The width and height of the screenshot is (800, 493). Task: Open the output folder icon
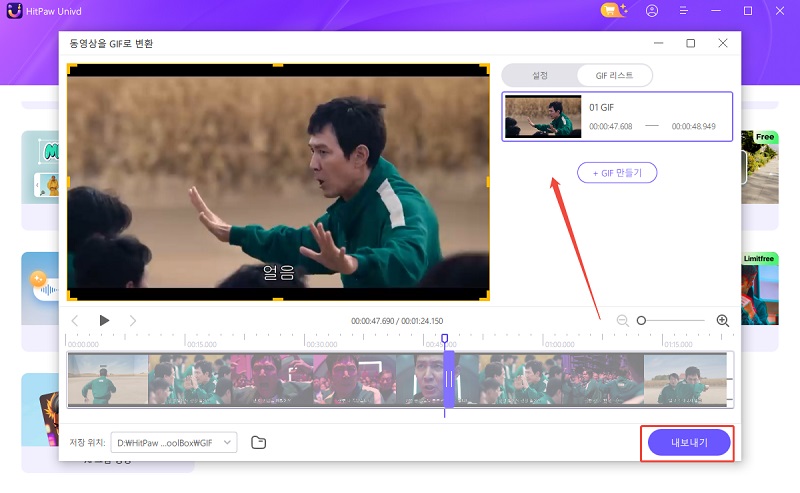tap(259, 442)
